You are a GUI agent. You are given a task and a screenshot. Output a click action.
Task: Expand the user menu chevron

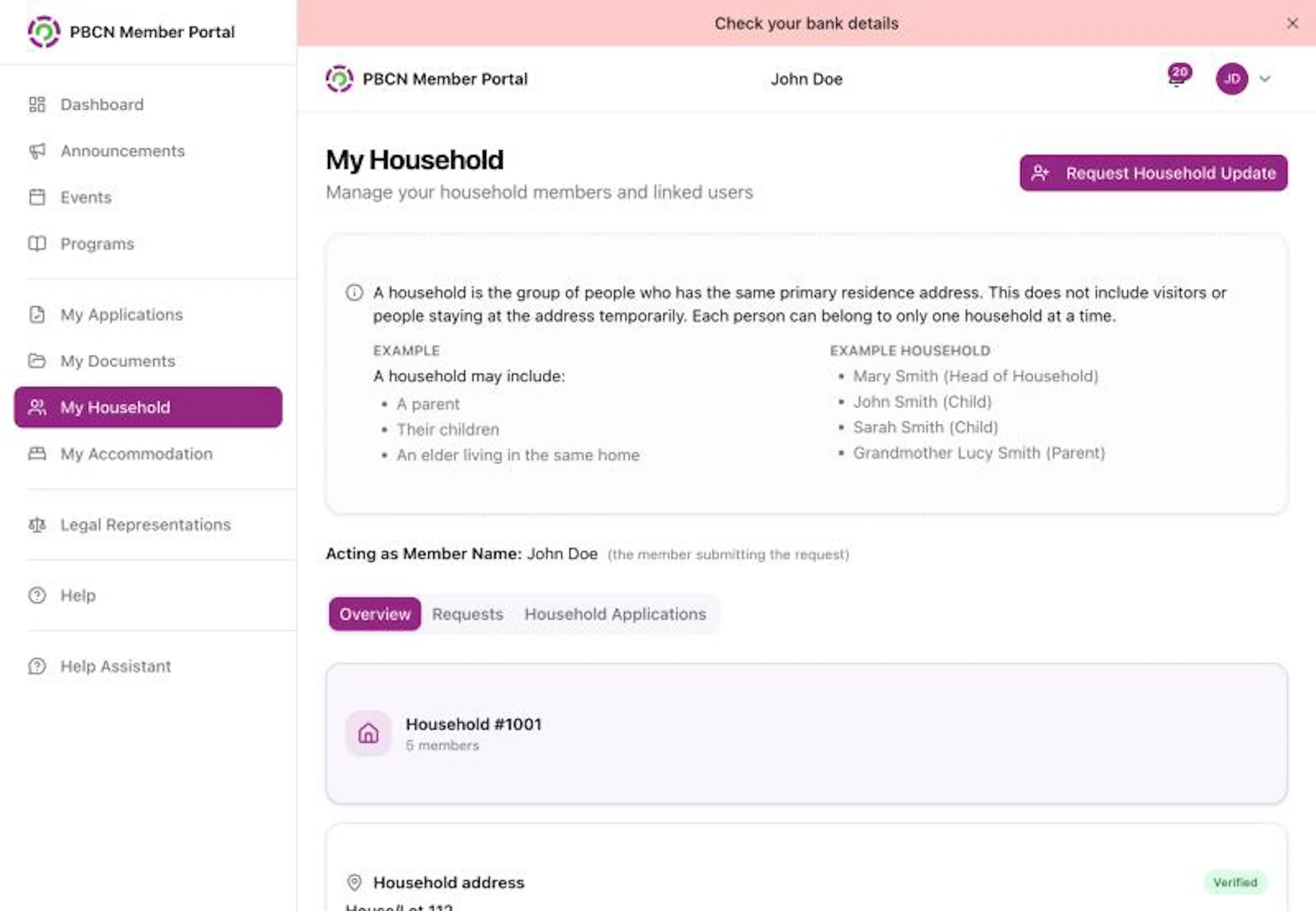(x=1265, y=79)
